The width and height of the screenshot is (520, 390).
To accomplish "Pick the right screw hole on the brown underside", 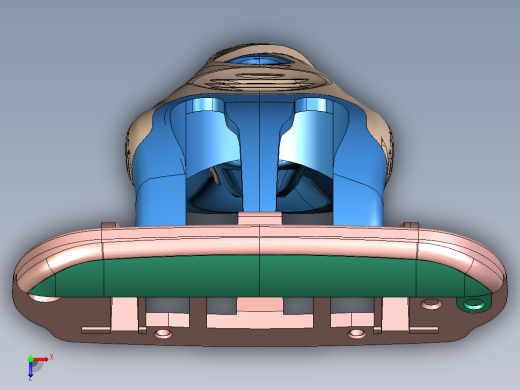I will point(357,333).
